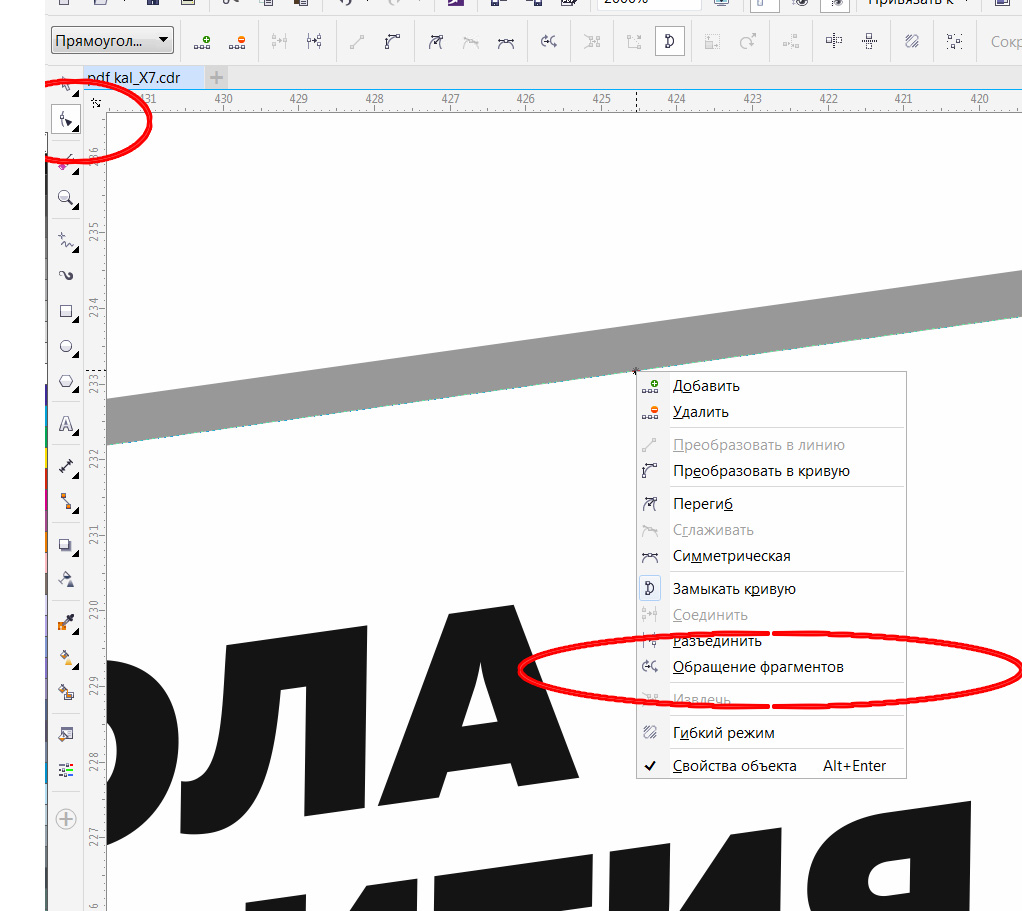Click Edit Fill icon in toolbox
This screenshot has width=1022, height=911.
click(x=66, y=735)
